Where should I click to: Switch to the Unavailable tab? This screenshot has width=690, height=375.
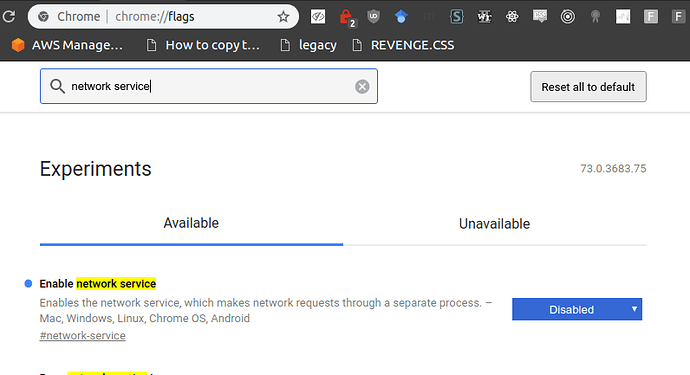pos(495,224)
